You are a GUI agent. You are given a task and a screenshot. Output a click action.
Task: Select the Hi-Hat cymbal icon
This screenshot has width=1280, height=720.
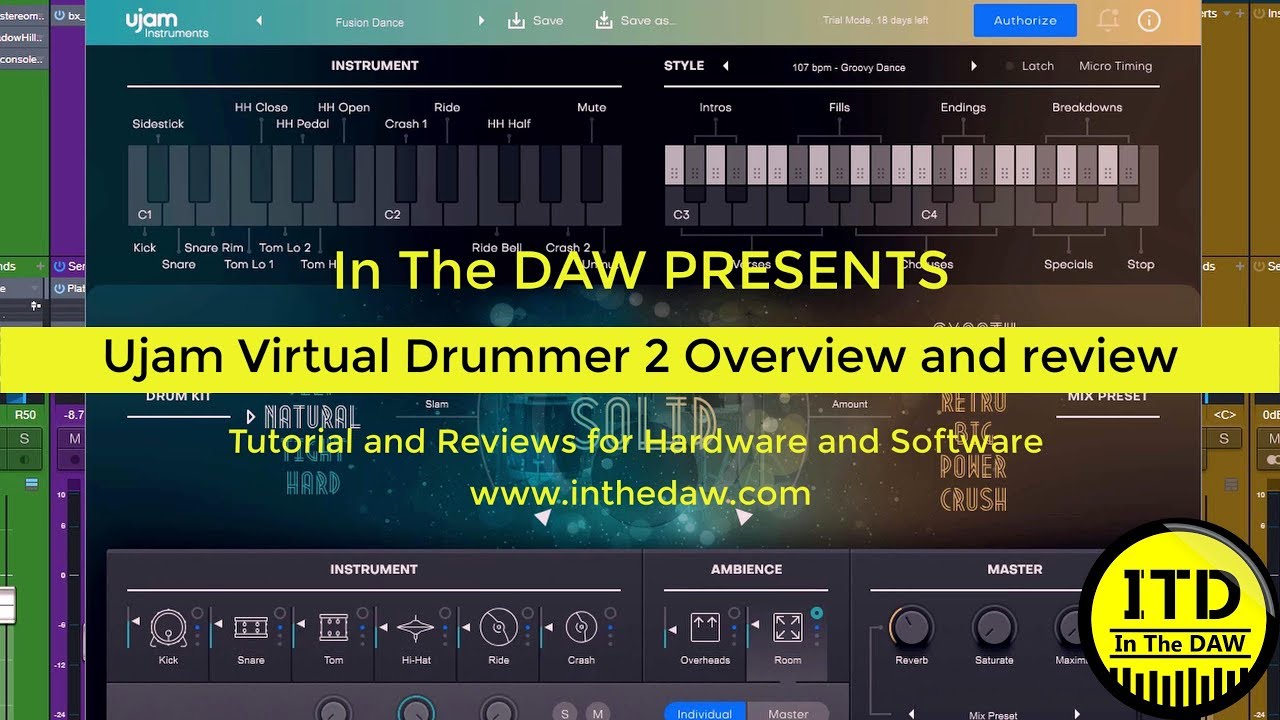416,629
